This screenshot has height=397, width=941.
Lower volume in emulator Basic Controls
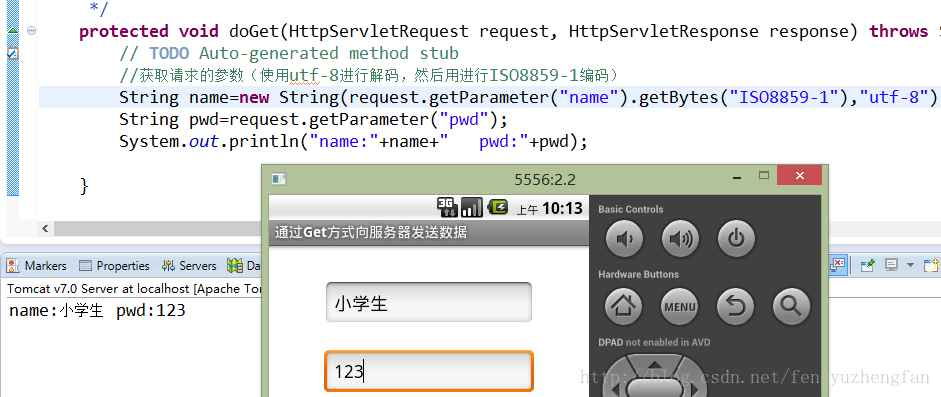click(625, 239)
